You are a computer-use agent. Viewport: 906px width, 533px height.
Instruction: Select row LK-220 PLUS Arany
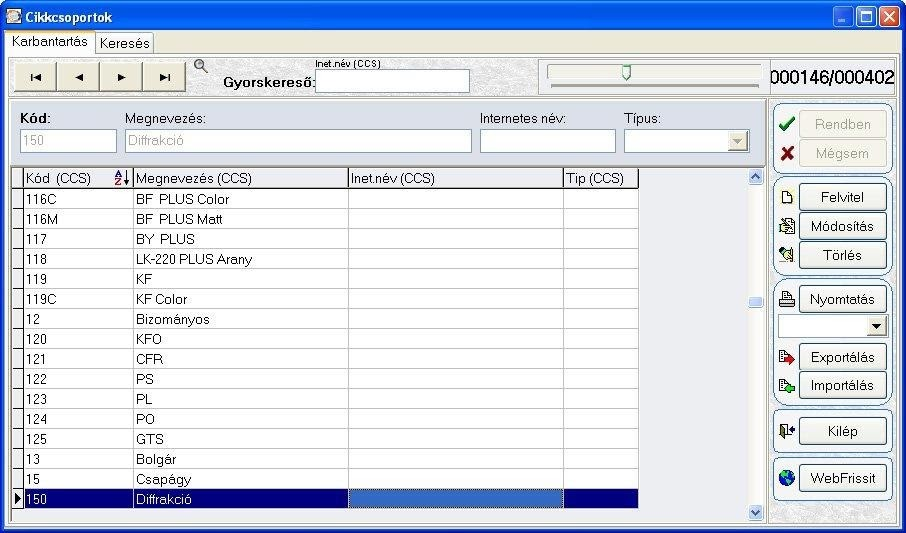point(331,259)
